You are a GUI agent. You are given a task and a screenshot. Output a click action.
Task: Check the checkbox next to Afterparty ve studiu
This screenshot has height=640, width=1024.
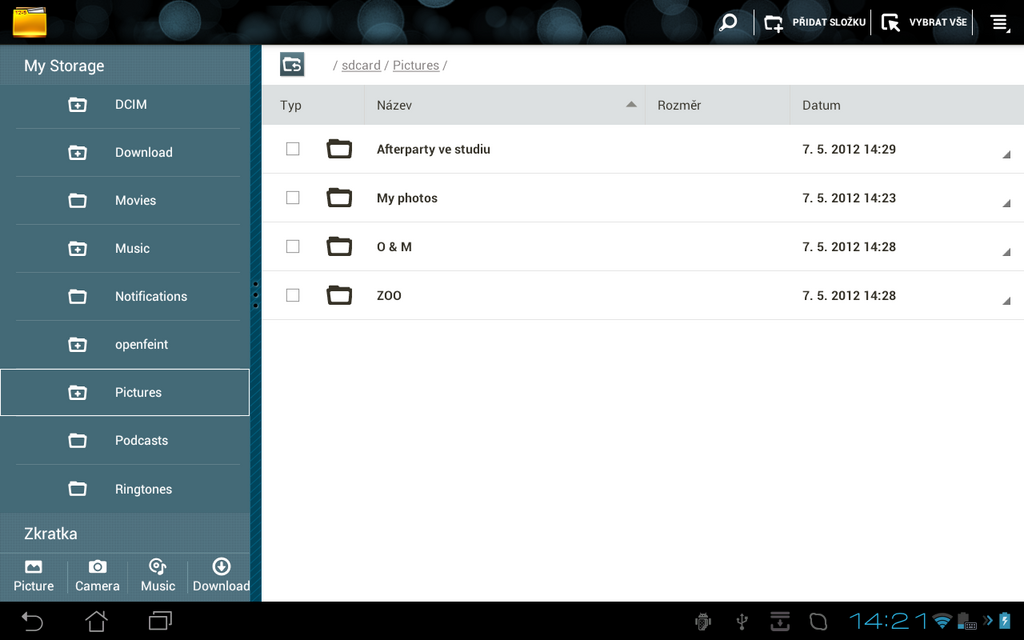tap(292, 148)
